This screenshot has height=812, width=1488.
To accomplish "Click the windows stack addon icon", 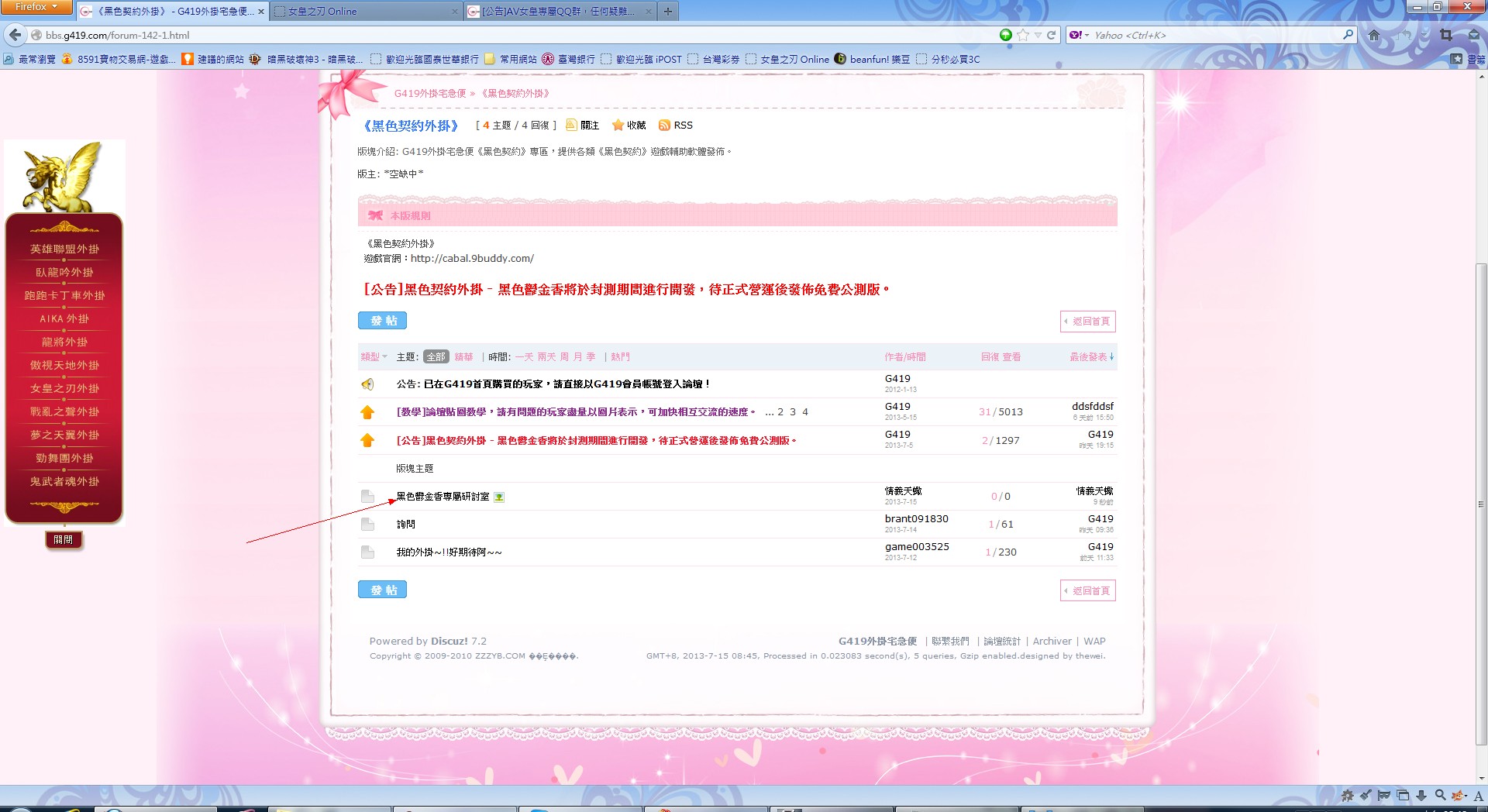I will pyautogui.click(x=1403, y=796).
